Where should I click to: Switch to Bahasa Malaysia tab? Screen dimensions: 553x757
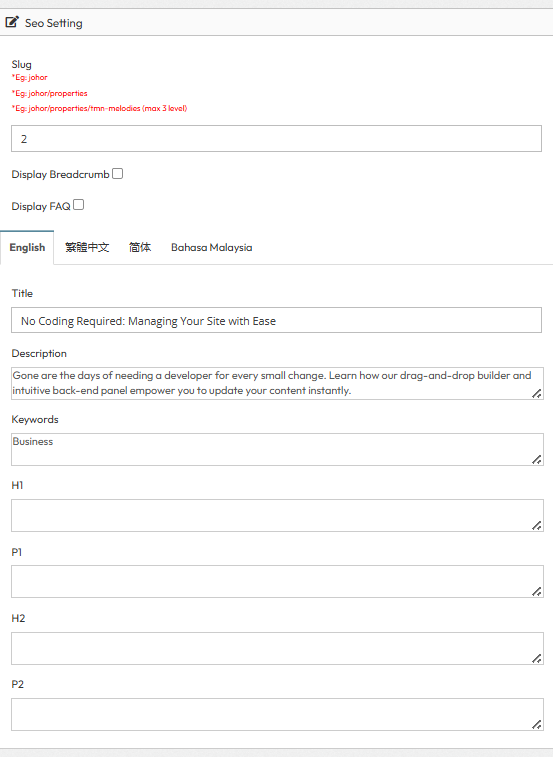point(212,247)
